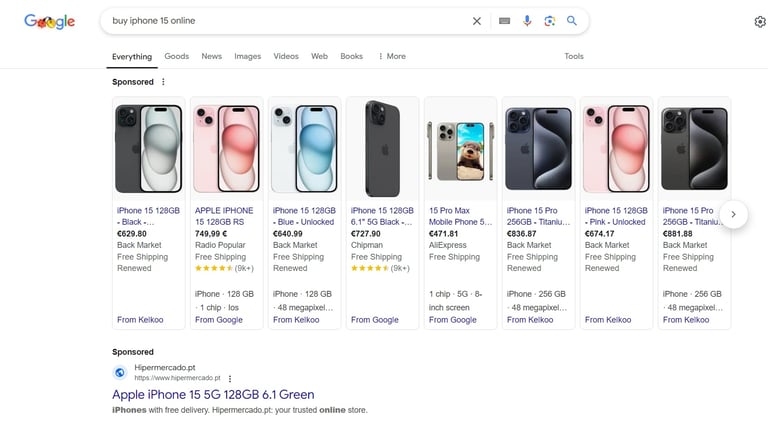Open Google Lens image search

coord(550,21)
